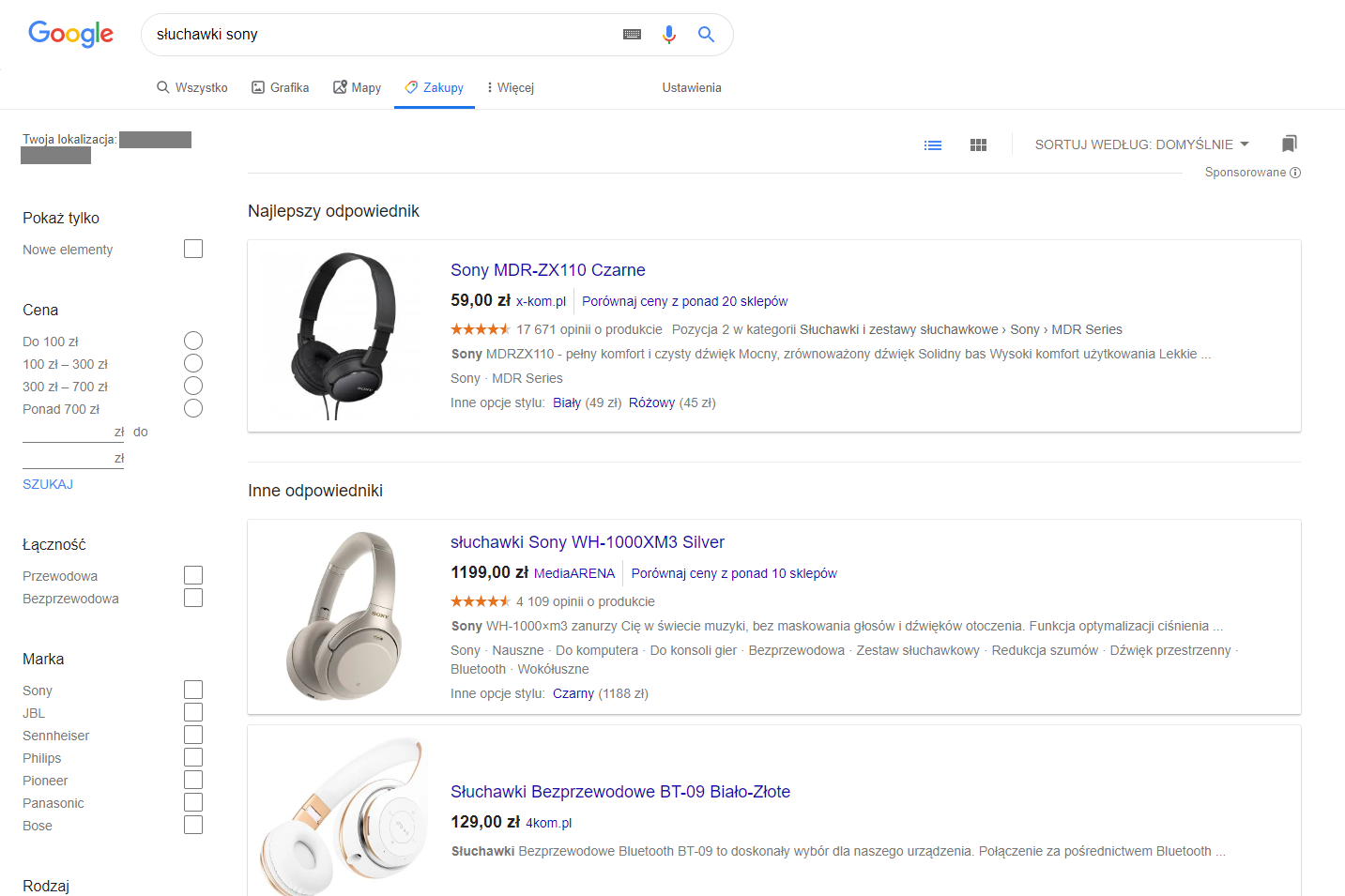
Task: Select the 100 zł – 300 zł price range
Action: pyautogui.click(x=193, y=364)
